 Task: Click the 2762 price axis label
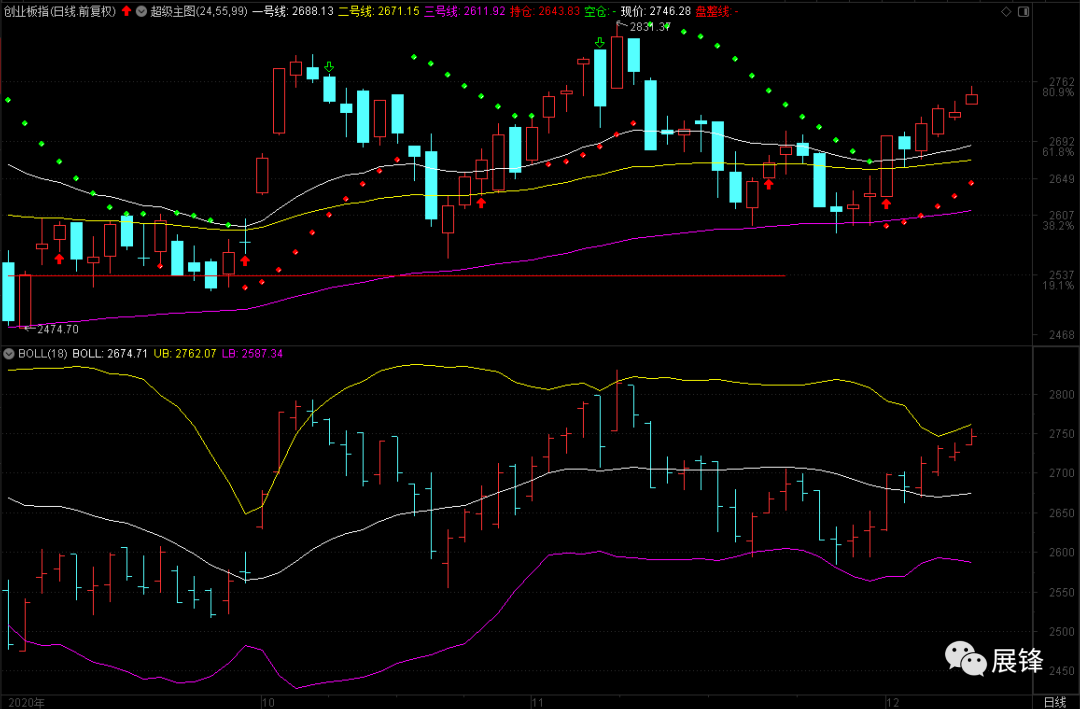[1061, 82]
